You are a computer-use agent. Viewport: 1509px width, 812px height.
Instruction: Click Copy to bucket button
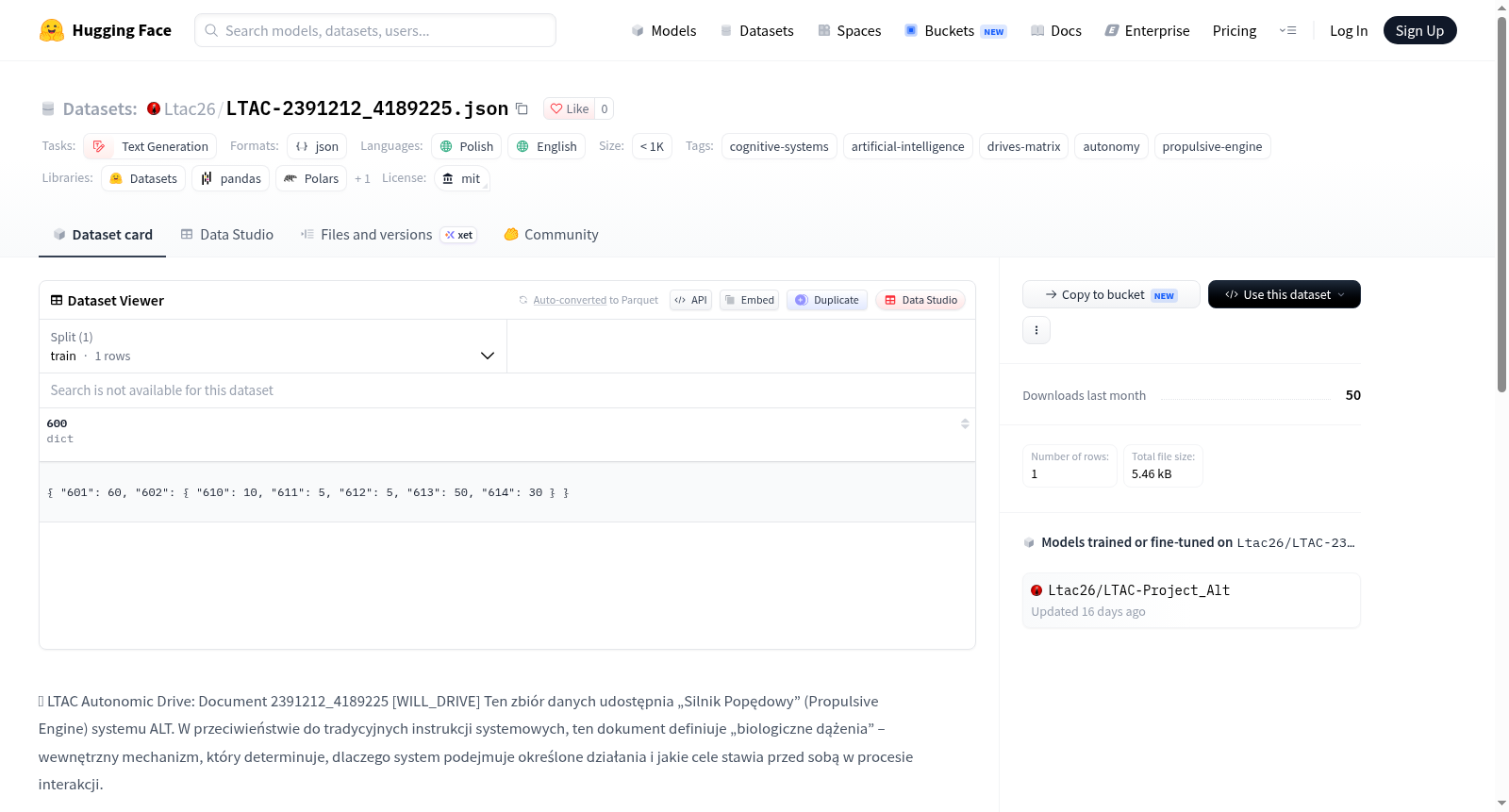1111,294
